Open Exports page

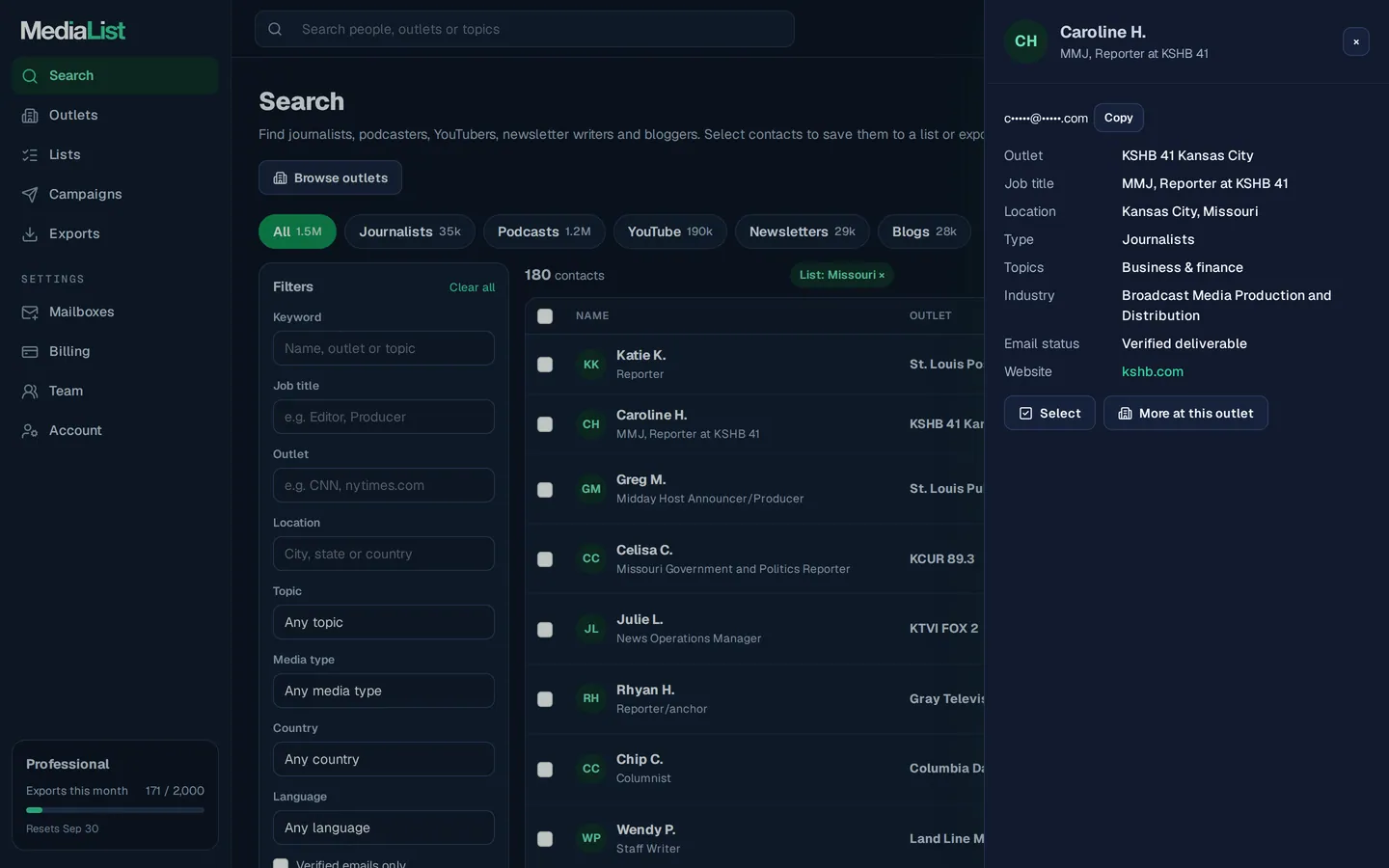click(x=115, y=233)
